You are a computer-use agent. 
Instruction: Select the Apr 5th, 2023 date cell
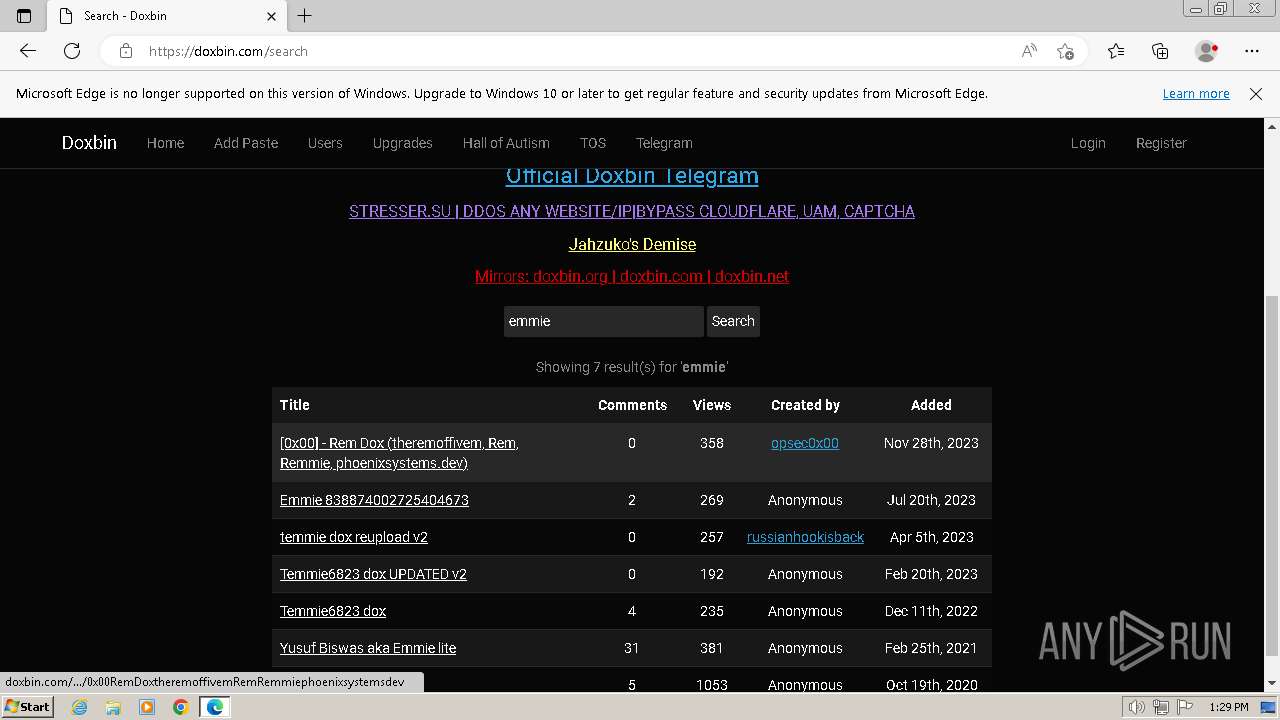point(931,537)
